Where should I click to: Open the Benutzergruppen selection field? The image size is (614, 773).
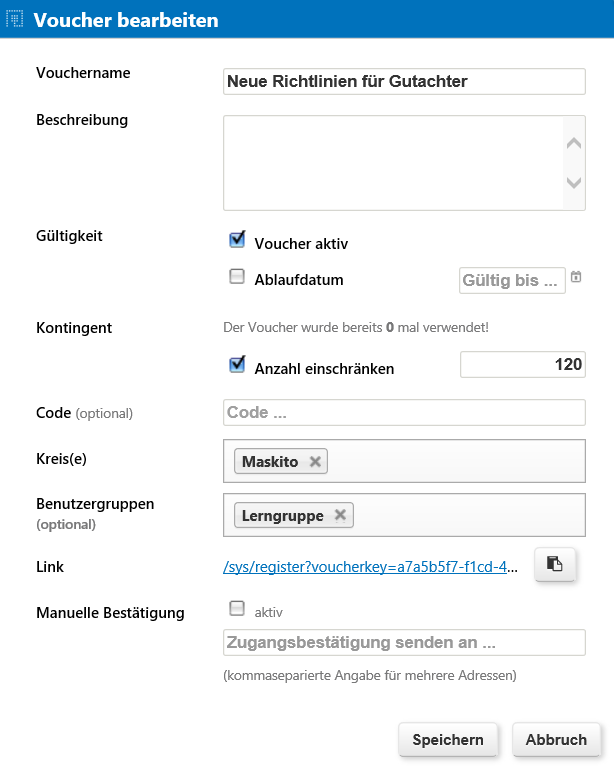point(404,515)
